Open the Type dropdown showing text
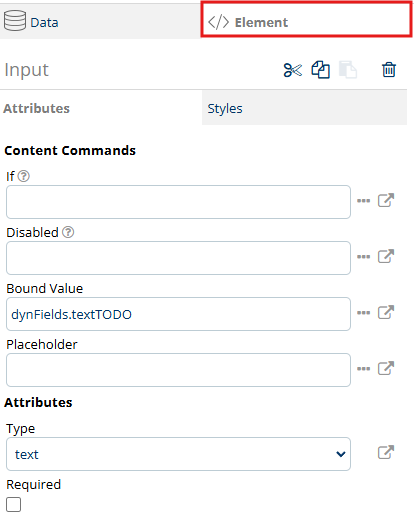414x526 pixels. [x=178, y=454]
